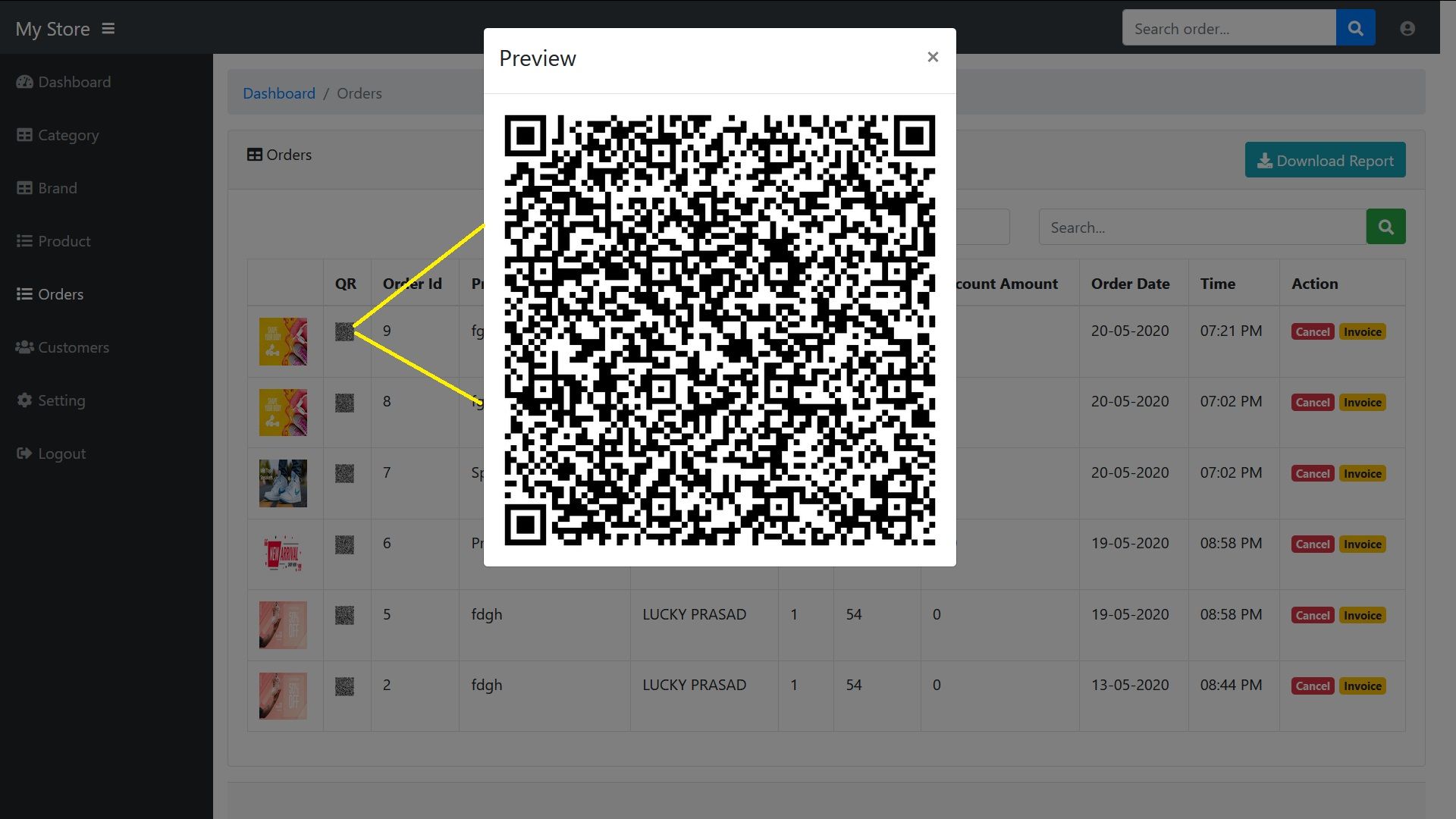Click the Time column header
The image size is (1456, 819).
[1217, 284]
